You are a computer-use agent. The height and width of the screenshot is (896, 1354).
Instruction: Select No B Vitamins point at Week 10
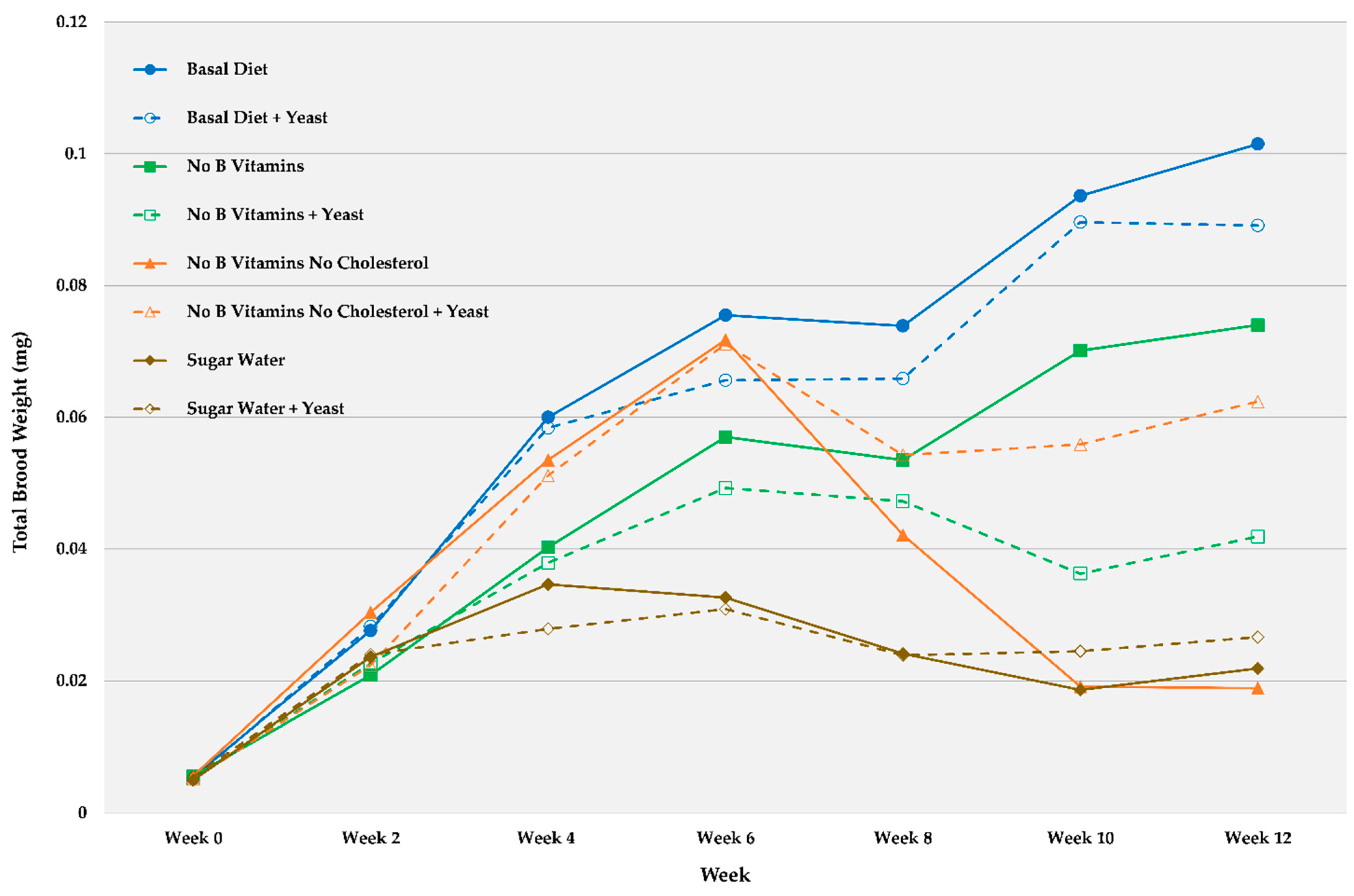1080,350
